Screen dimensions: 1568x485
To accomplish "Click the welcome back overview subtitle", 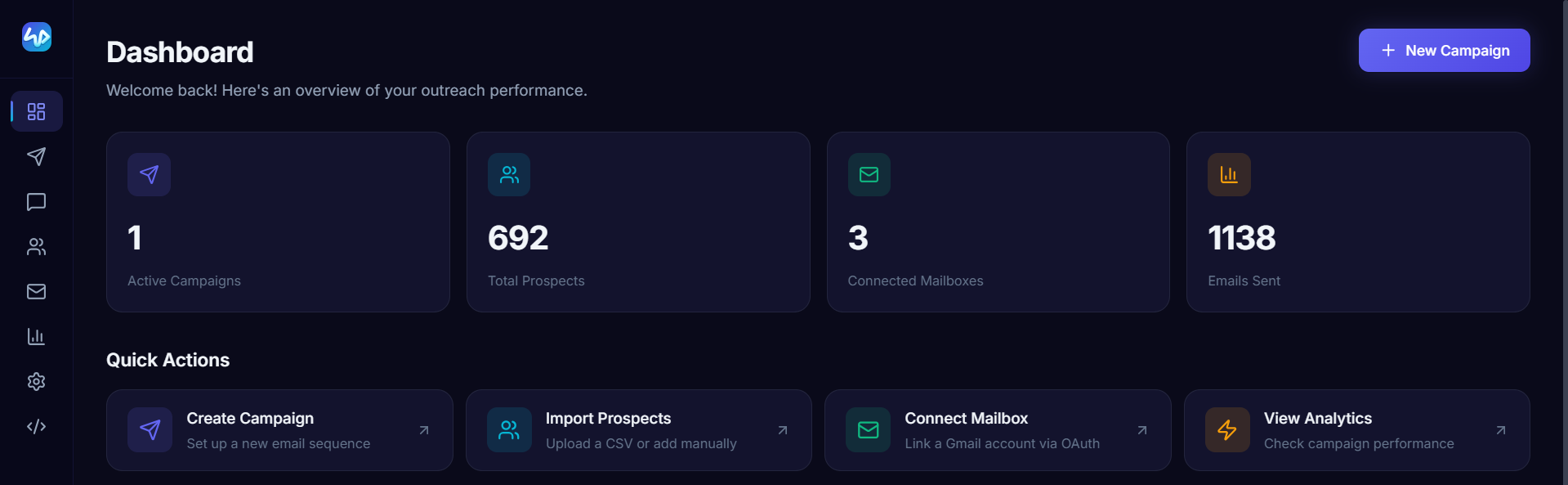I will [x=346, y=90].
